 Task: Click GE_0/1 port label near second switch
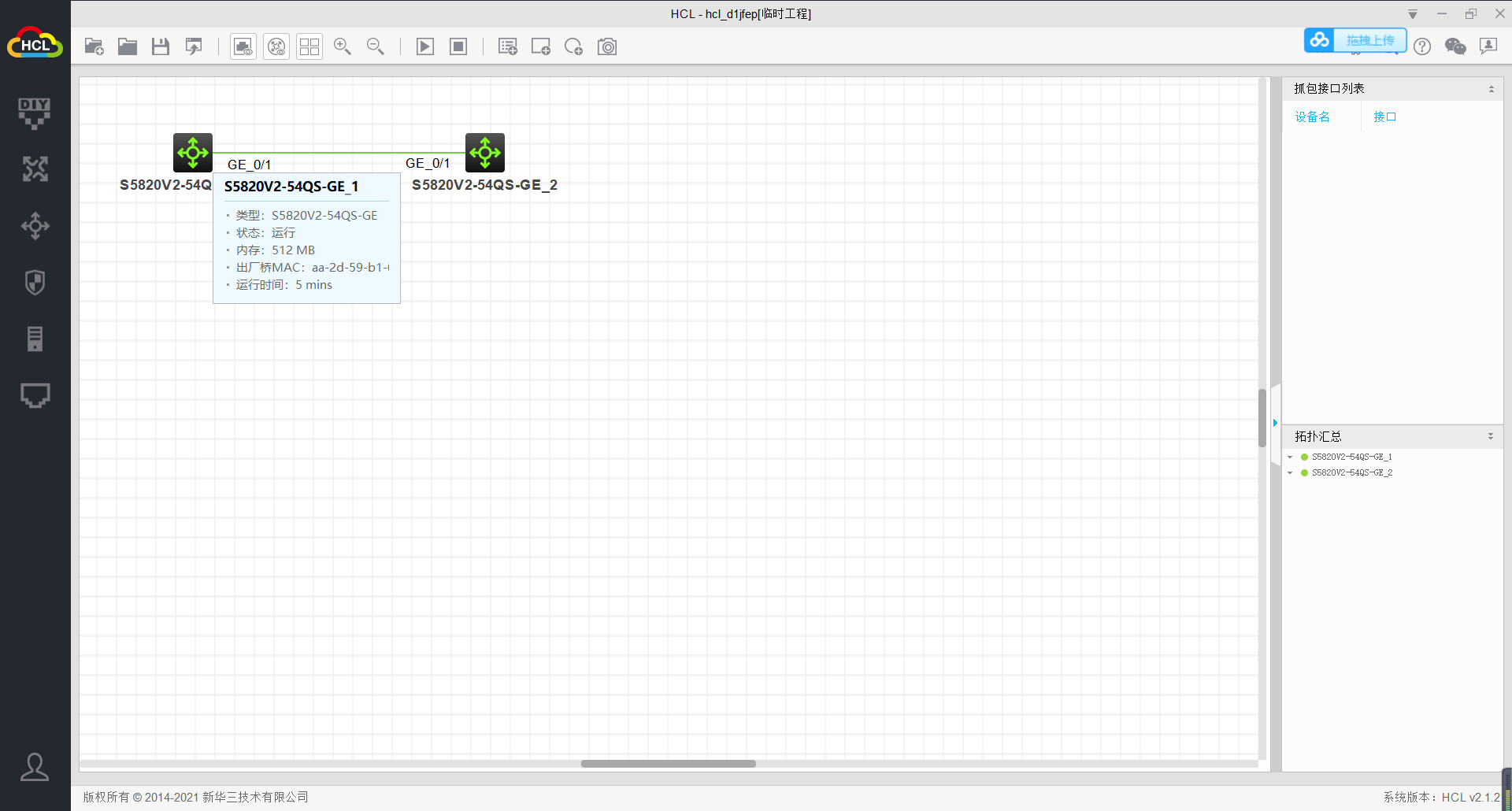coord(428,163)
